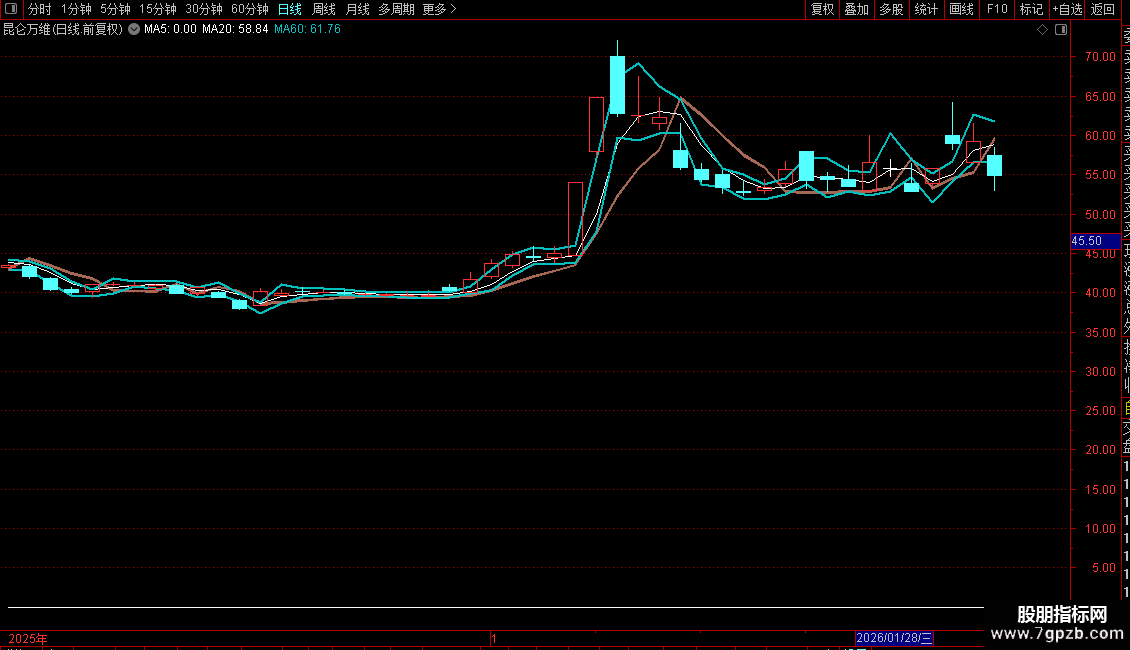Select the 5分钟 period tab
The height and width of the screenshot is (650, 1130).
tap(115, 9)
